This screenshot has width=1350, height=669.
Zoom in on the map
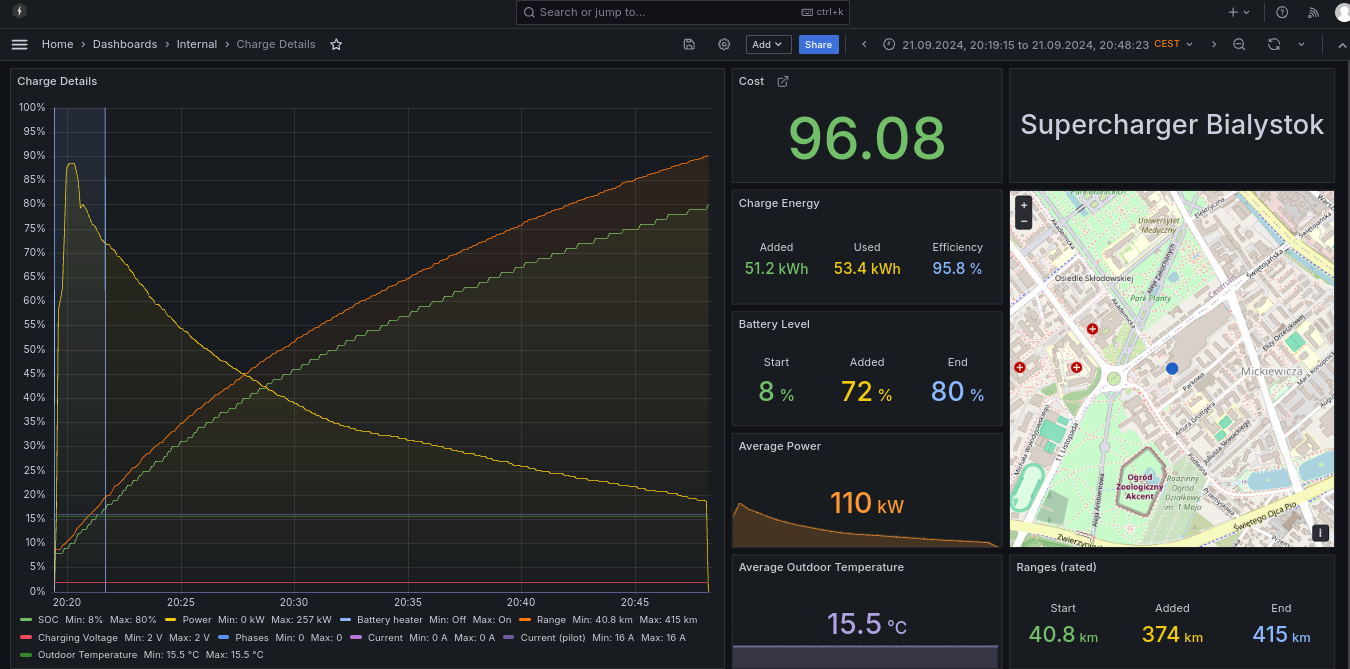(x=1023, y=204)
